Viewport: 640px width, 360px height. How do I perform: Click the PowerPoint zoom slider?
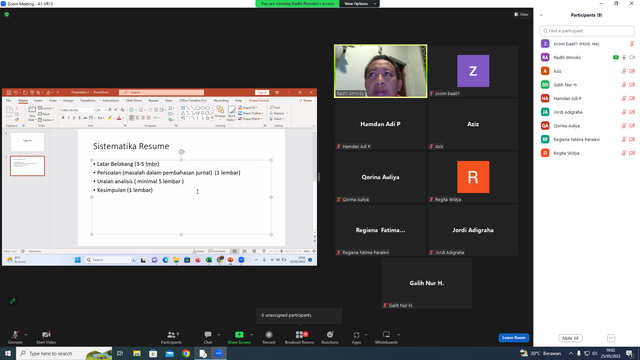[x=282, y=251]
